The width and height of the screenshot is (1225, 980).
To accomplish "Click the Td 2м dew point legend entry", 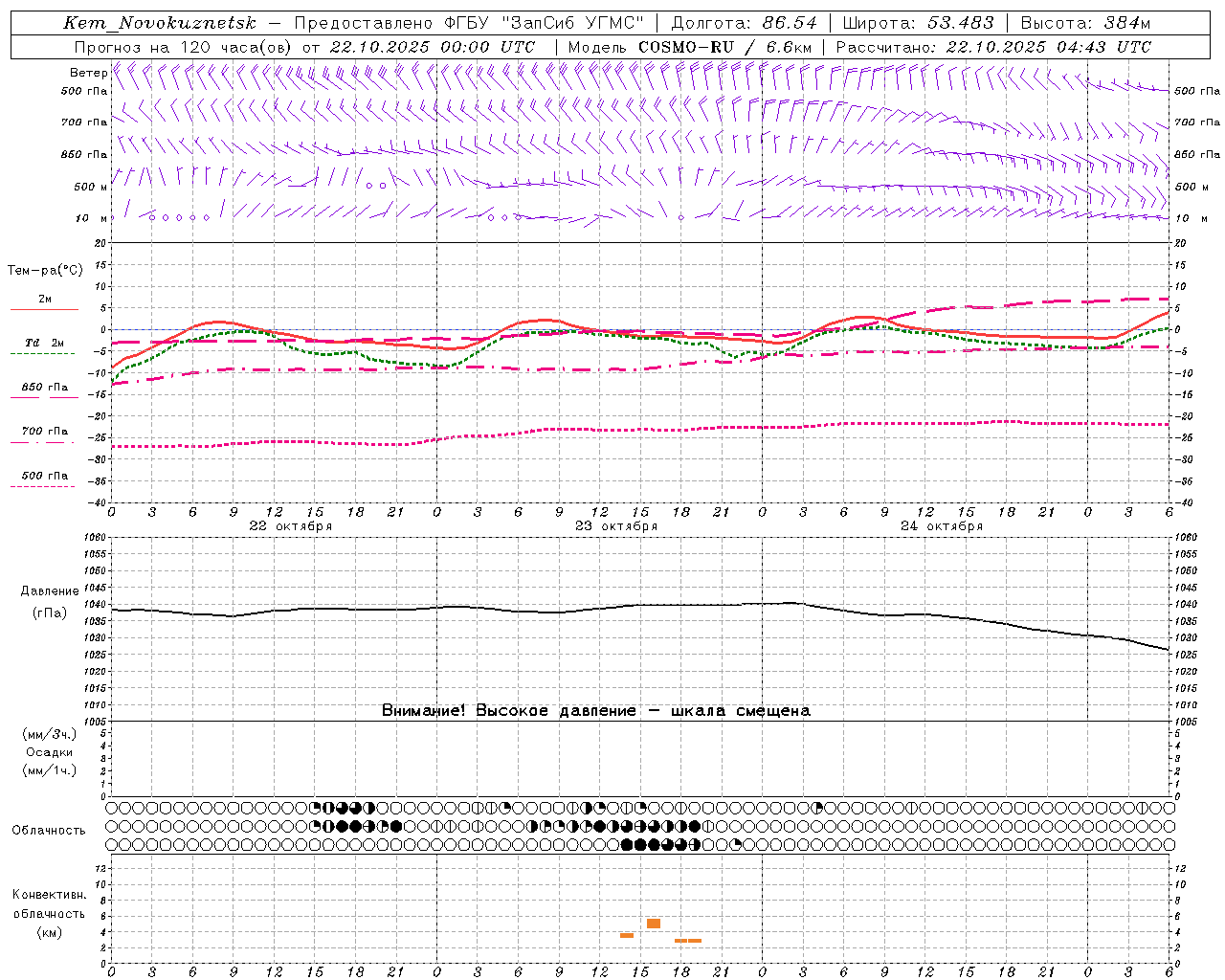I will [45, 343].
